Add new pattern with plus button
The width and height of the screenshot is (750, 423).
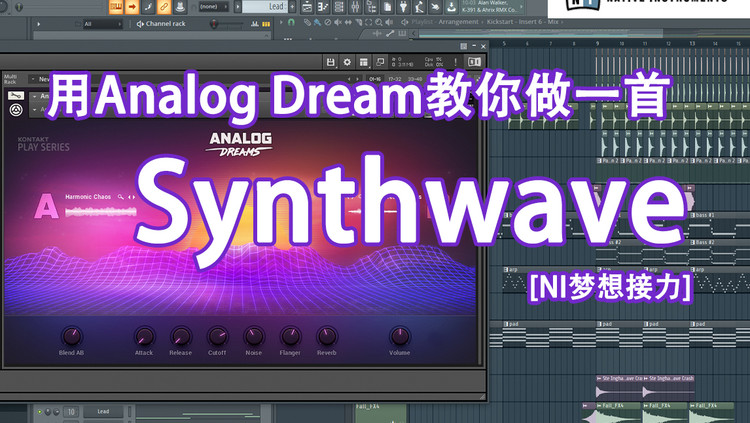point(292,7)
